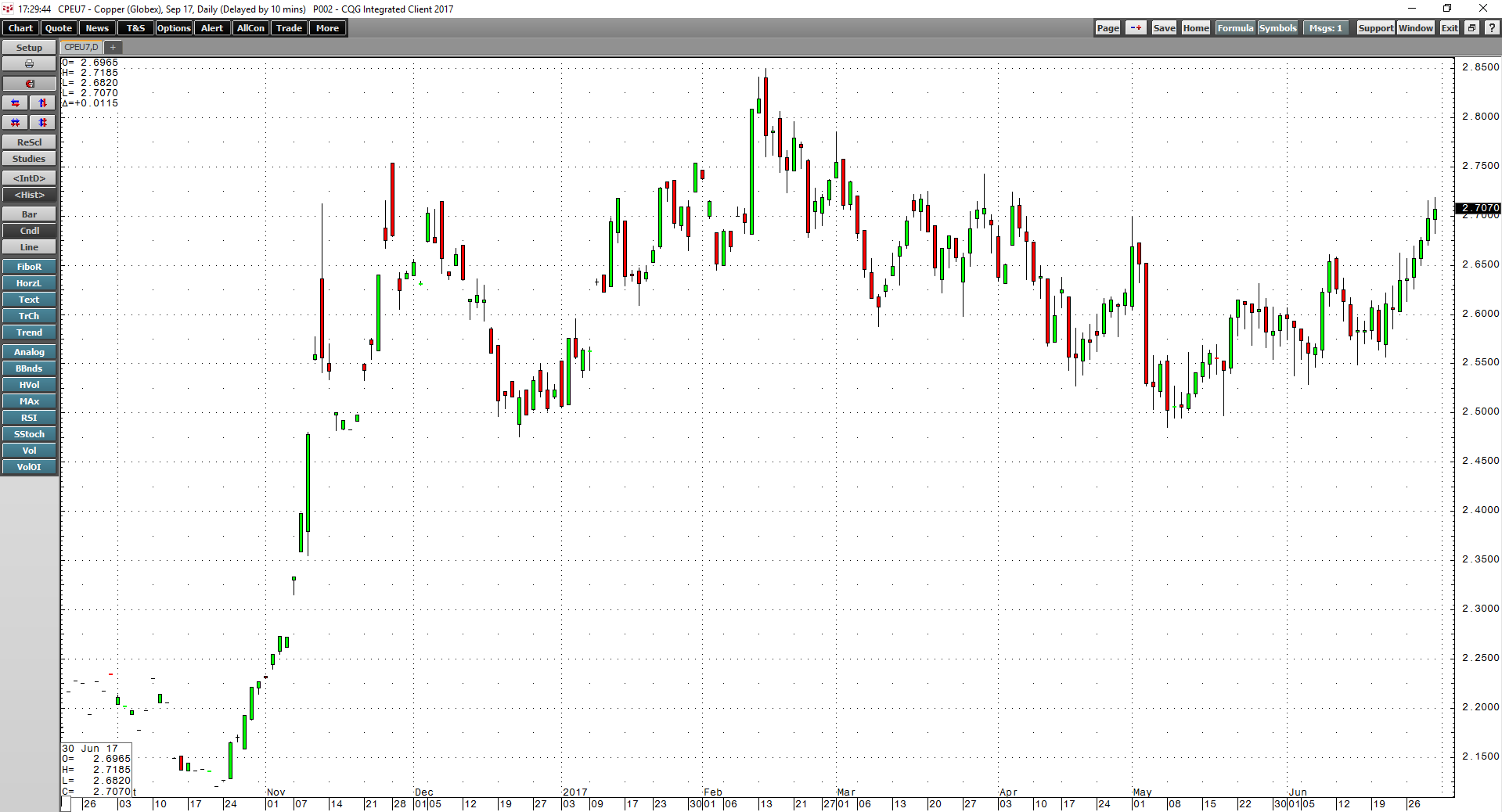1502x812 pixels.
Task: Click the Feb month axis label
Action: click(713, 792)
